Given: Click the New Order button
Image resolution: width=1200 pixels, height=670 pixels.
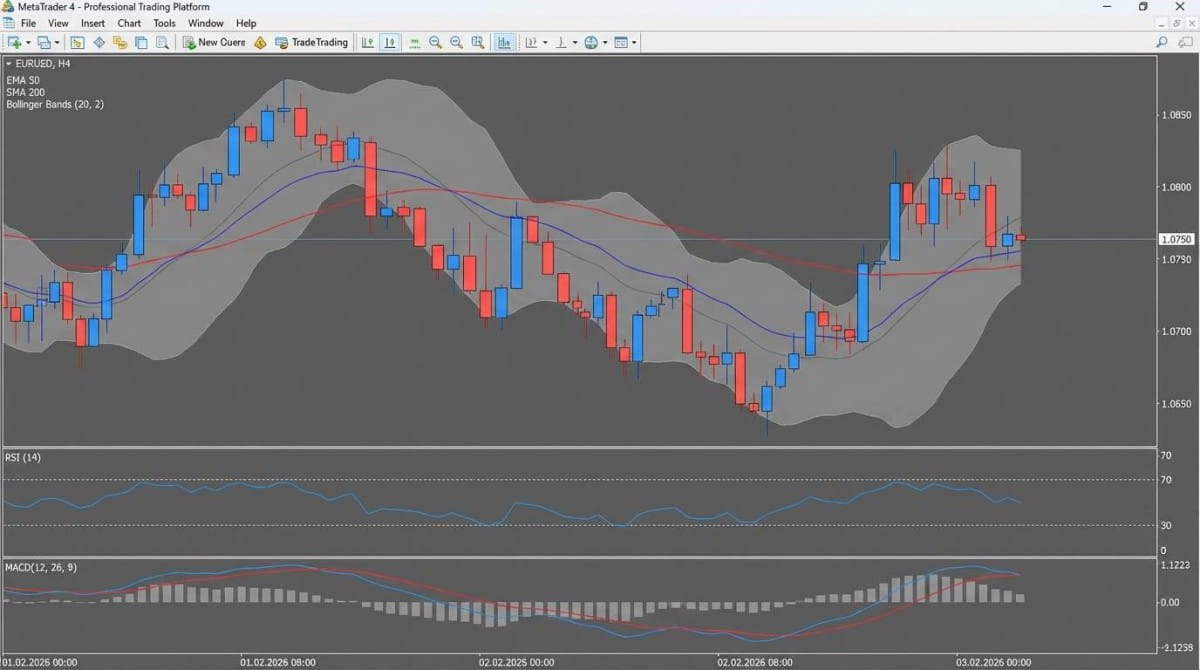Looking at the screenshot, I should pyautogui.click(x=213, y=42).
